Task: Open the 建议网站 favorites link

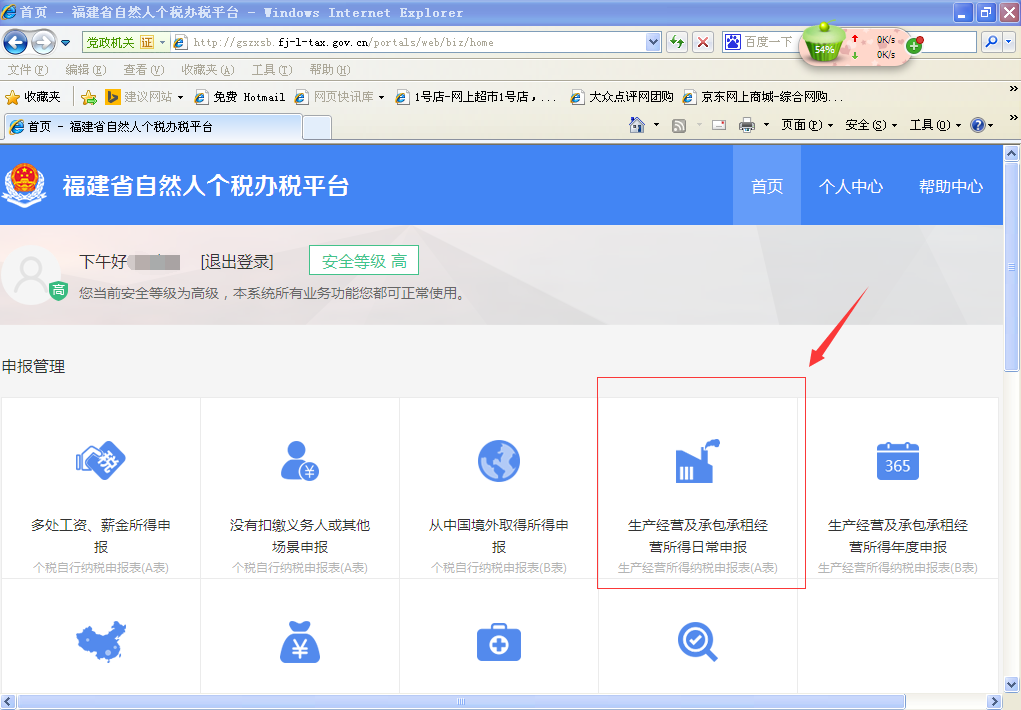Action: [x=145, y=97]
